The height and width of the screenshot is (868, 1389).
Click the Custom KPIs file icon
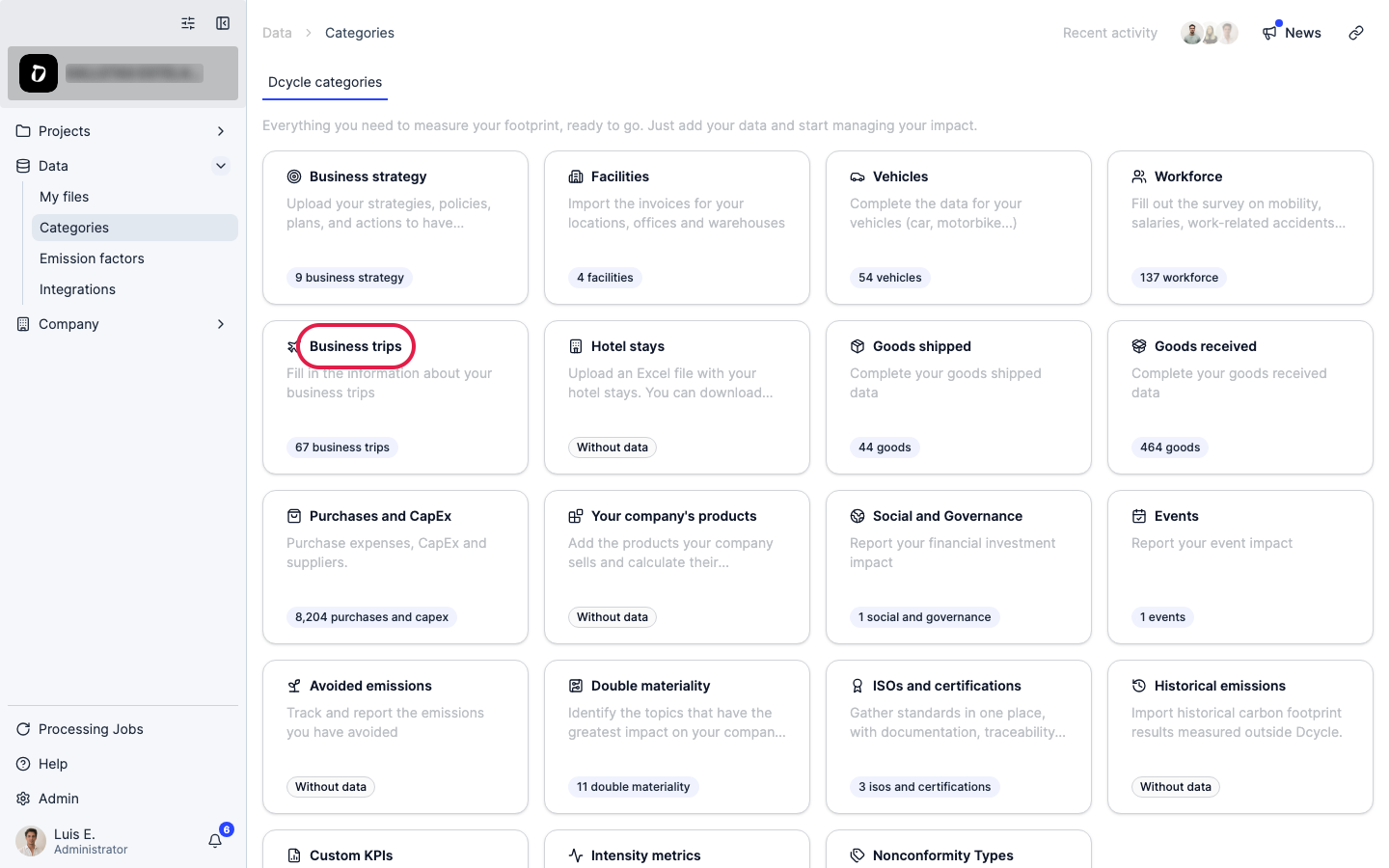click(294, 855)
